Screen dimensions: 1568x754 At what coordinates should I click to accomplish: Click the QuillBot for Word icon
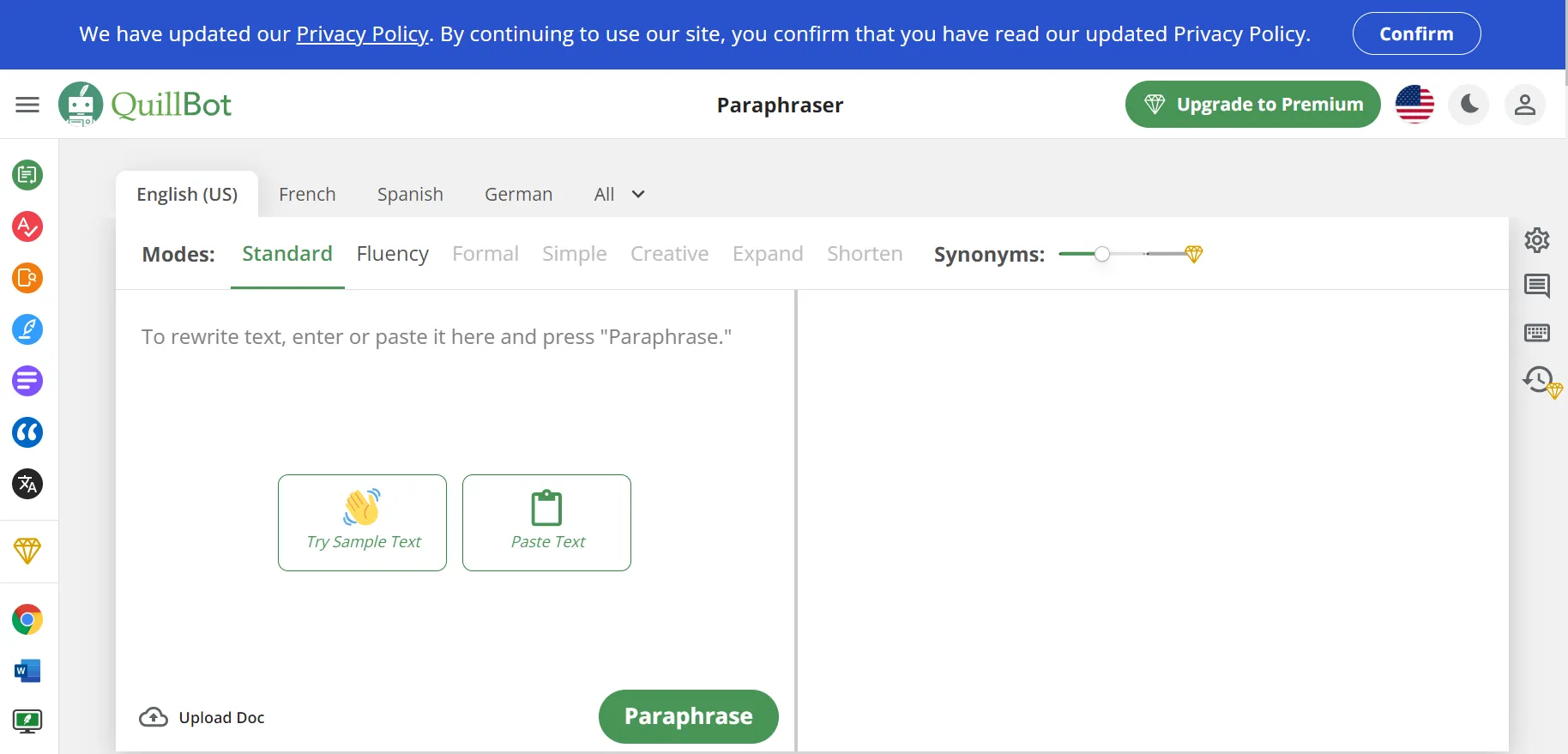[x=27, y=671]
